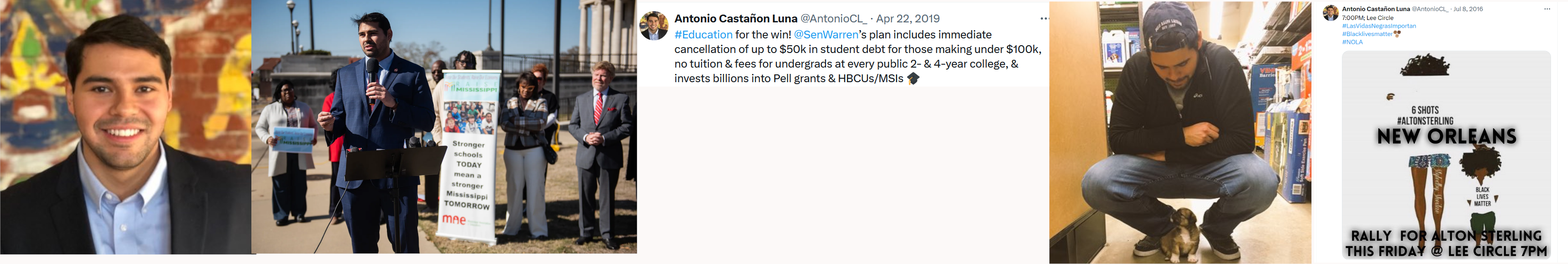Open the Alton Sterling rally poster image

pyautogui.click(x=1445, y=155)
